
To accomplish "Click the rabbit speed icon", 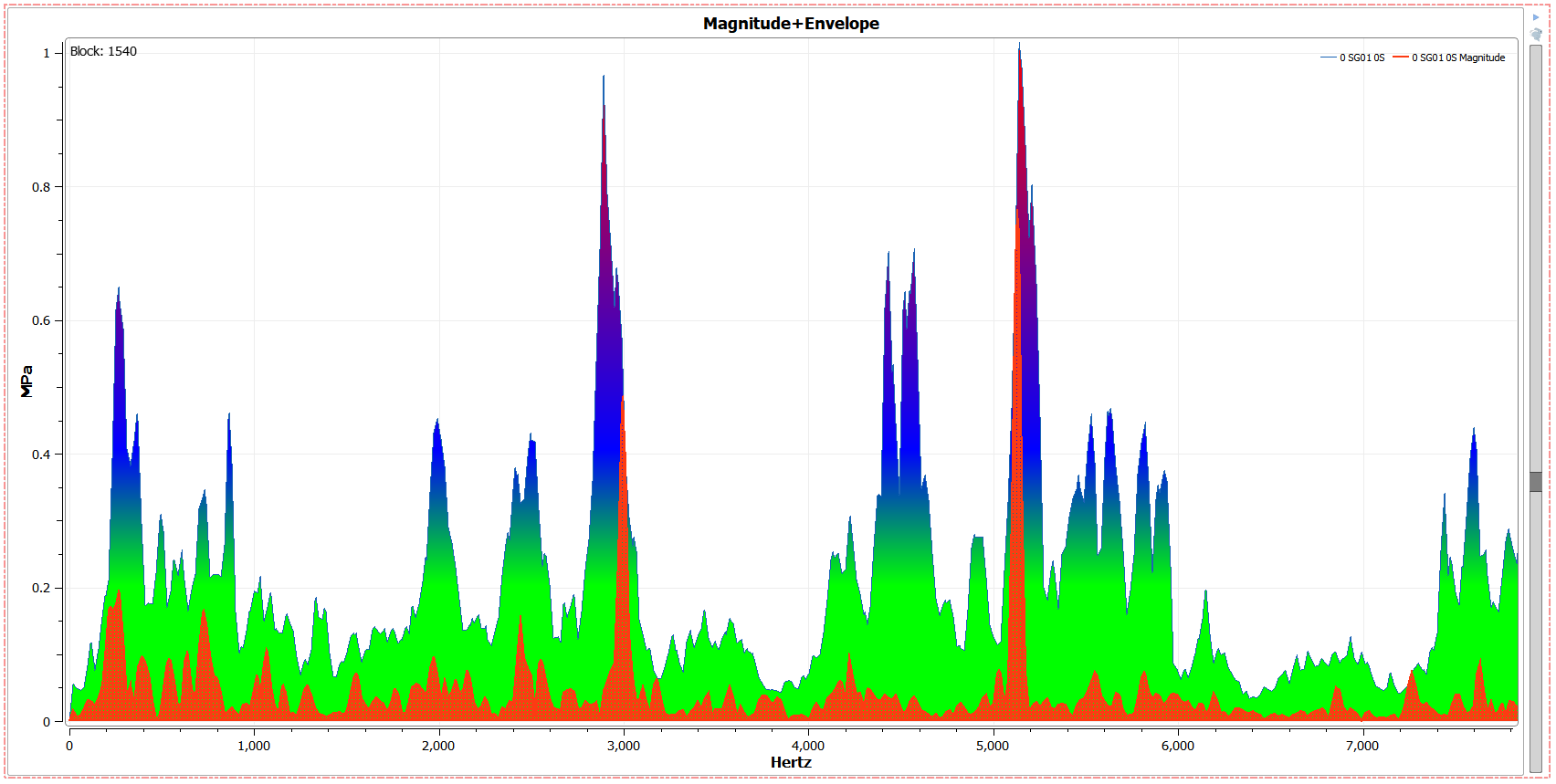I will pyautogui.click(x=1536, y=34).
